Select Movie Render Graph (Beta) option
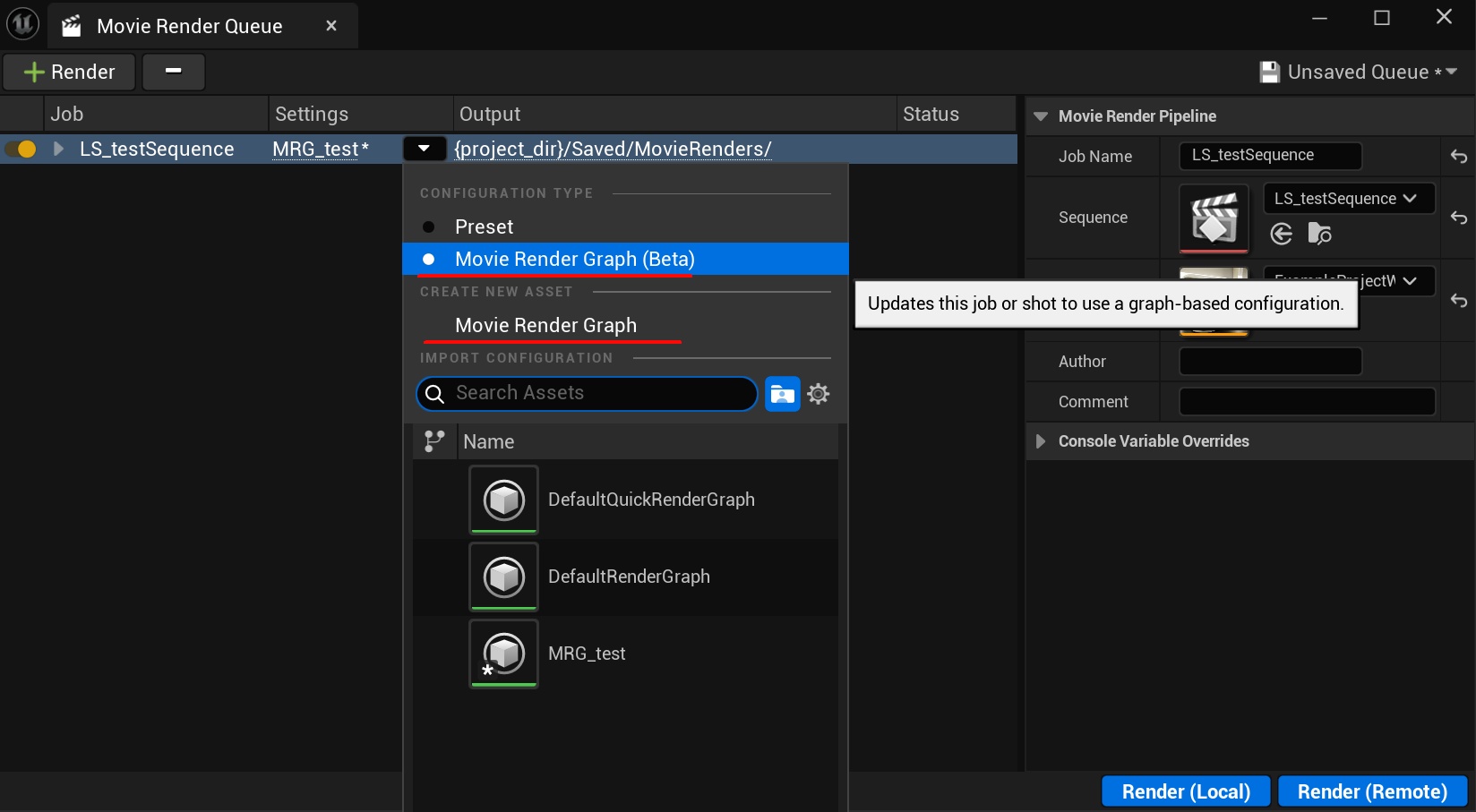The height and width of the screenshot is (812, 1476). coord(574,260)
